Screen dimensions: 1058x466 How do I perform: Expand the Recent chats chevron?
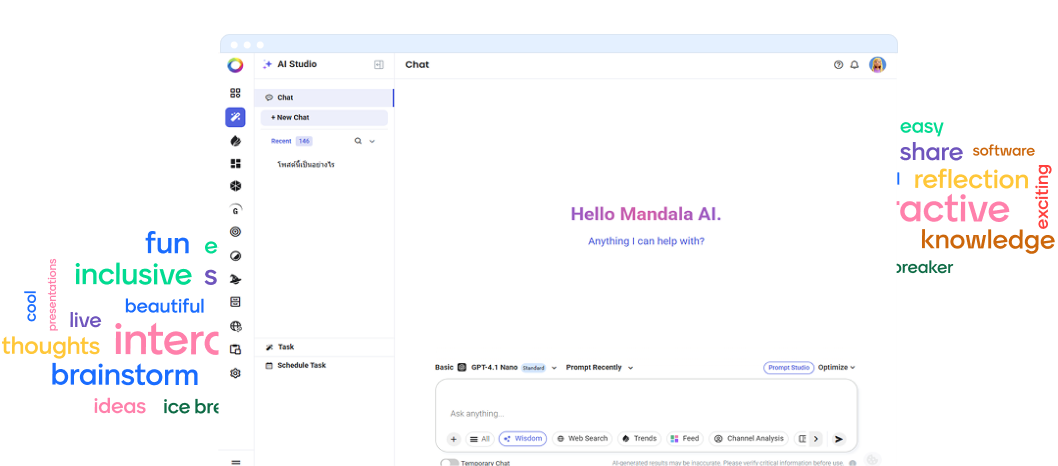[372, 142]
